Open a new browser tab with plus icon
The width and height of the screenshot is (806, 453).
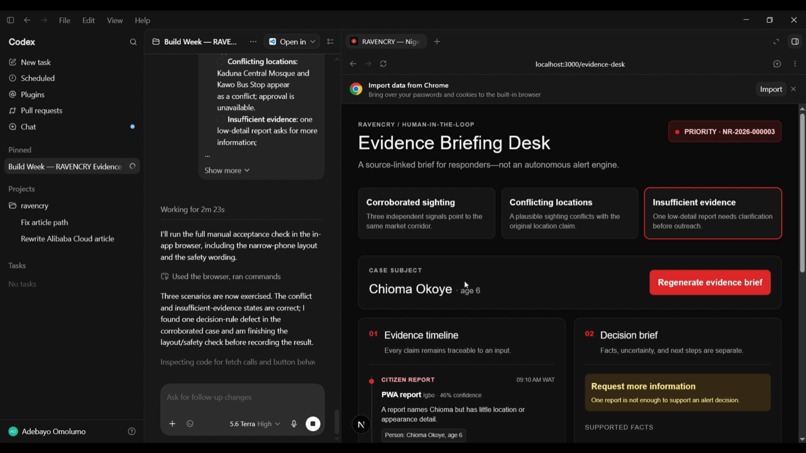click(437, 42)
